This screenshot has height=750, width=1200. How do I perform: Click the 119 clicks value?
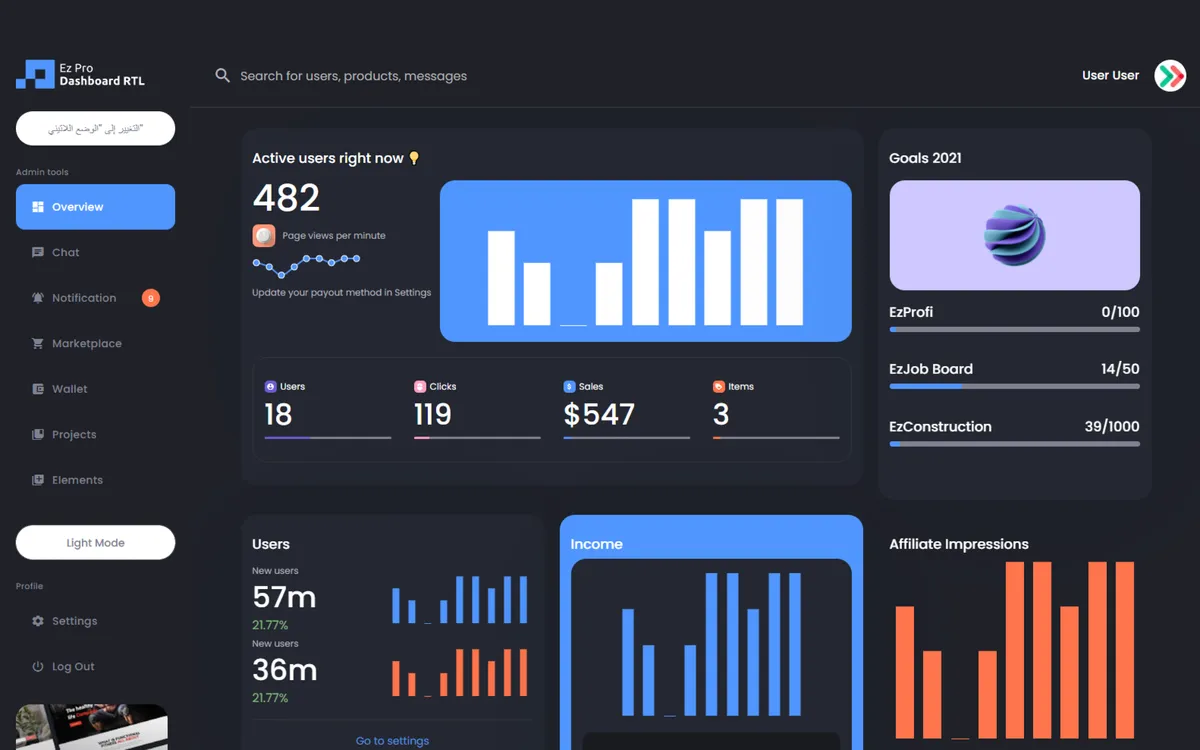coord(433,414)
